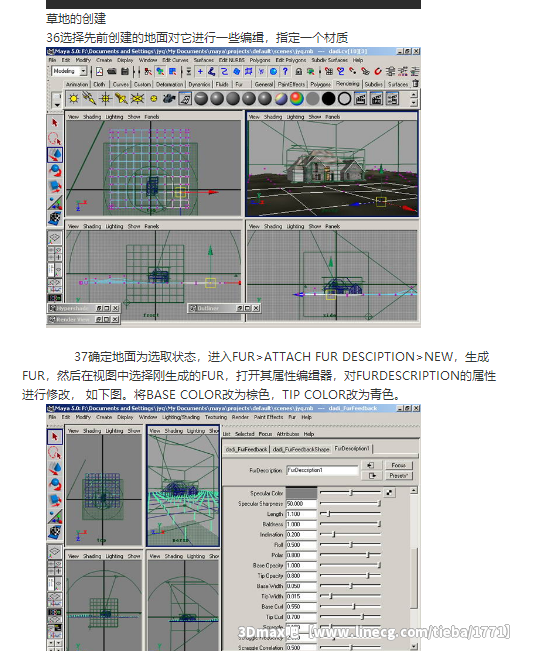Choose the Lasso tool in upper Maya toolbox
550x651 pixels.
[x=54, y=139]
